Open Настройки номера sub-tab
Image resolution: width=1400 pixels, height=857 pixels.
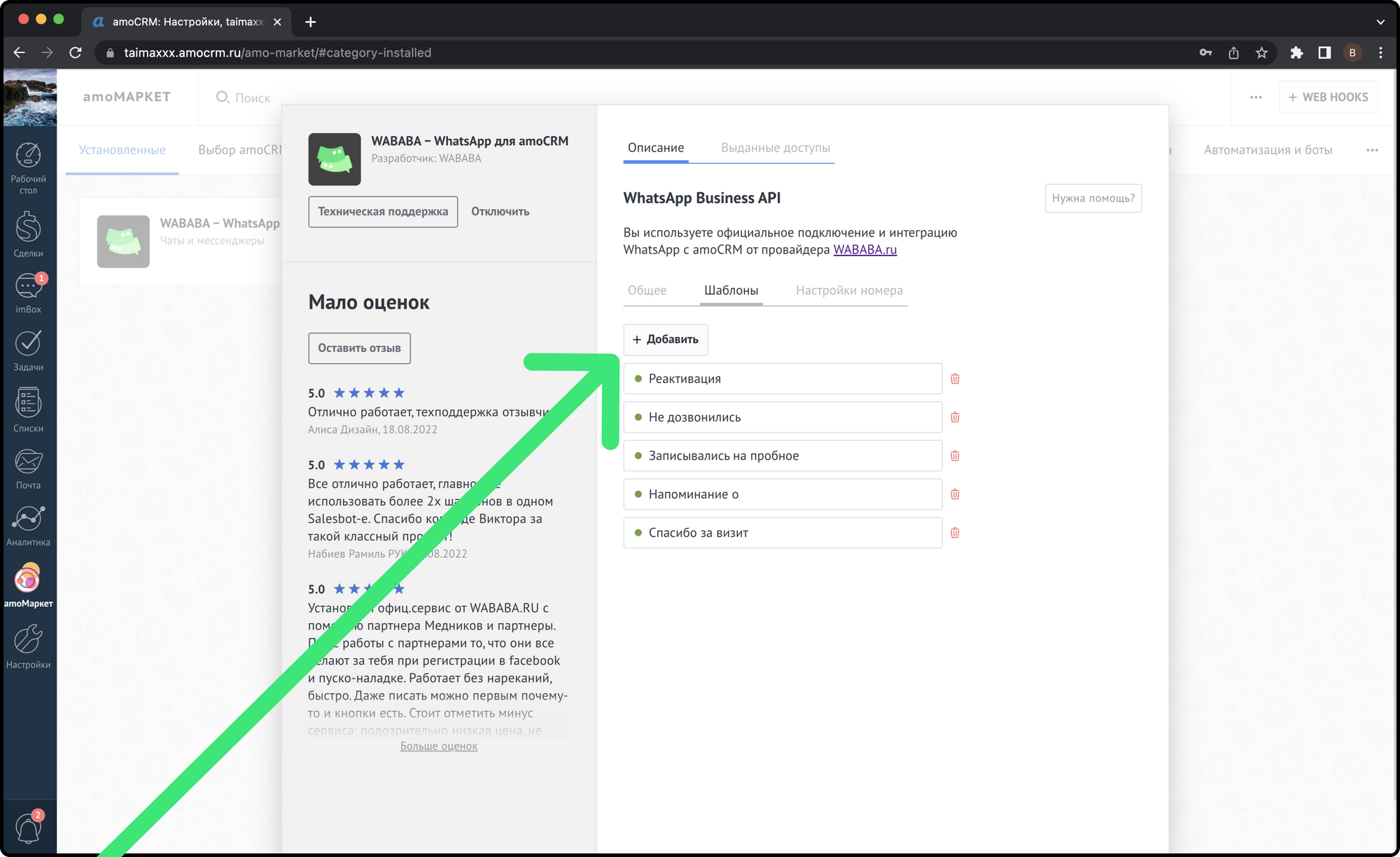(849, 291)
